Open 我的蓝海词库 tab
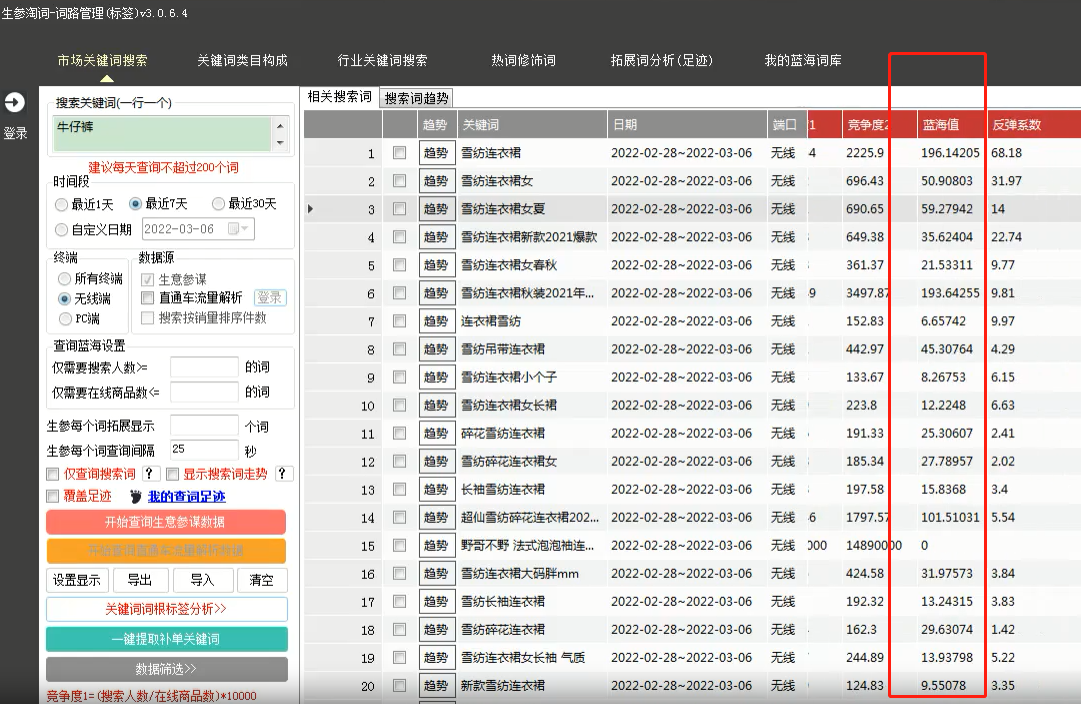The width and height of the screenshot is (1081, 704). [x=803, y=61]
